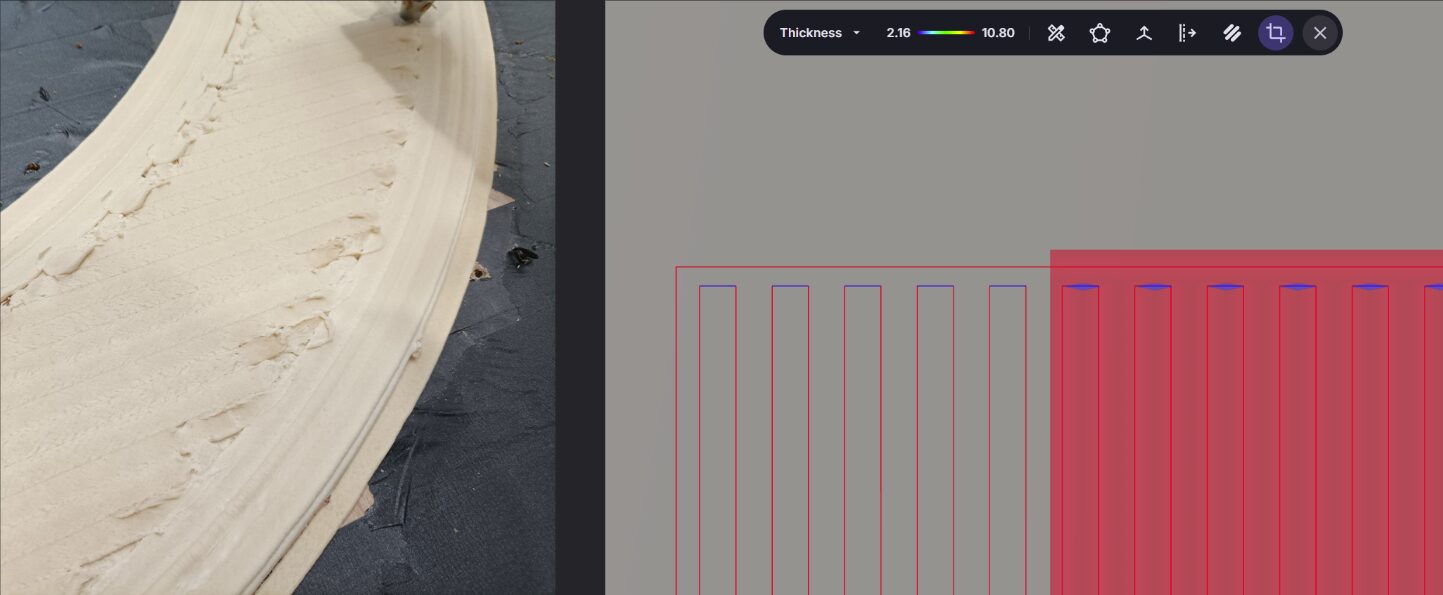Click the blue marker atop first shaded slot
The height and width of the screenshot is (595, 1443).
tap(1080, 287)
